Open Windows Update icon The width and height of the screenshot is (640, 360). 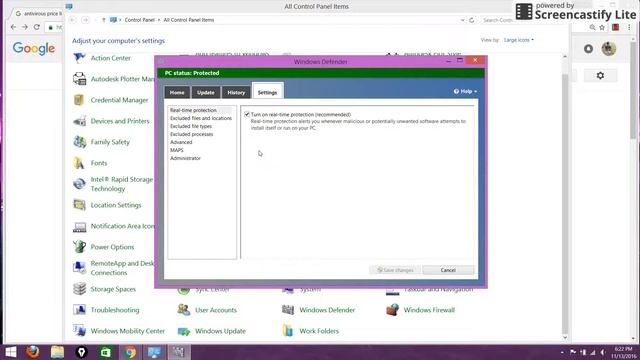[x=184, y=331]
